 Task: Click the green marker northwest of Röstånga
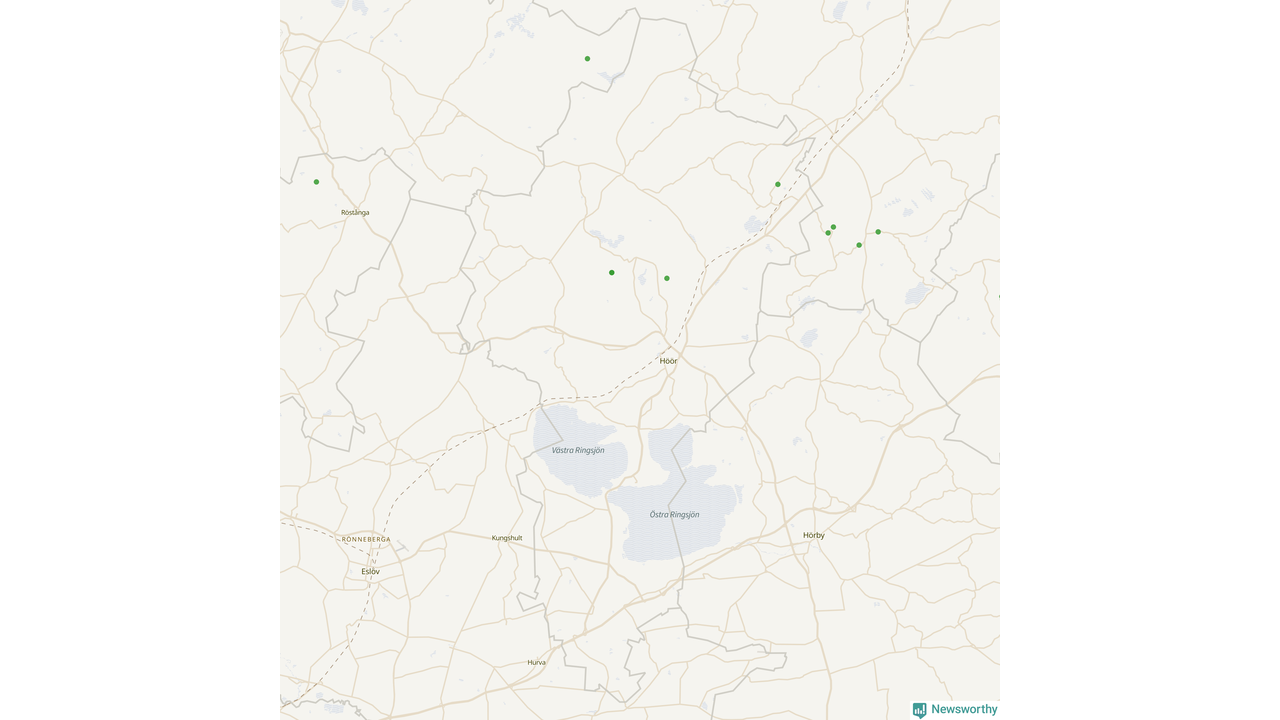point(316,182)
